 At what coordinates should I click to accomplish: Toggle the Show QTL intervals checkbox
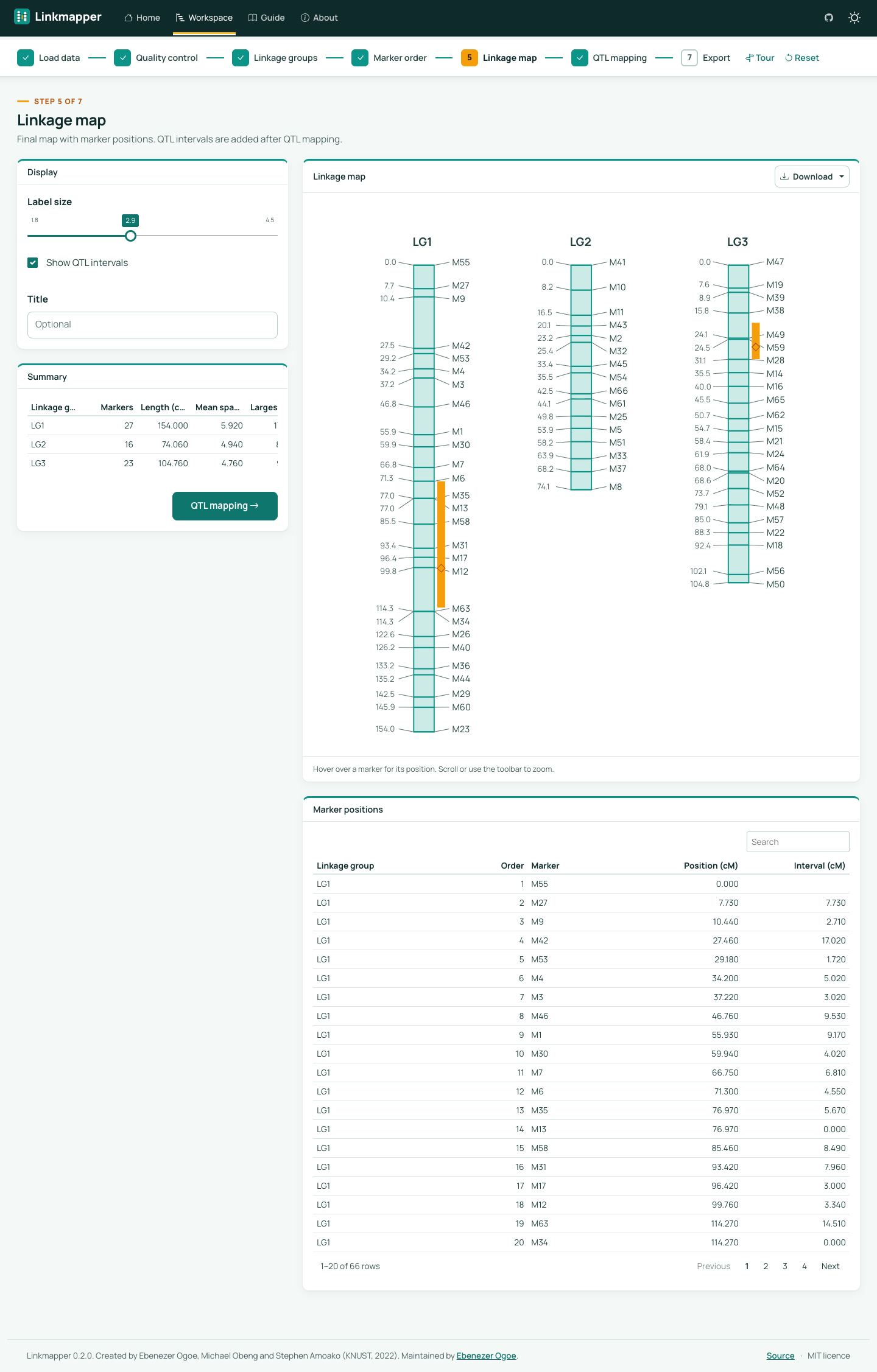pyautogui.click(x=33, y=262)
